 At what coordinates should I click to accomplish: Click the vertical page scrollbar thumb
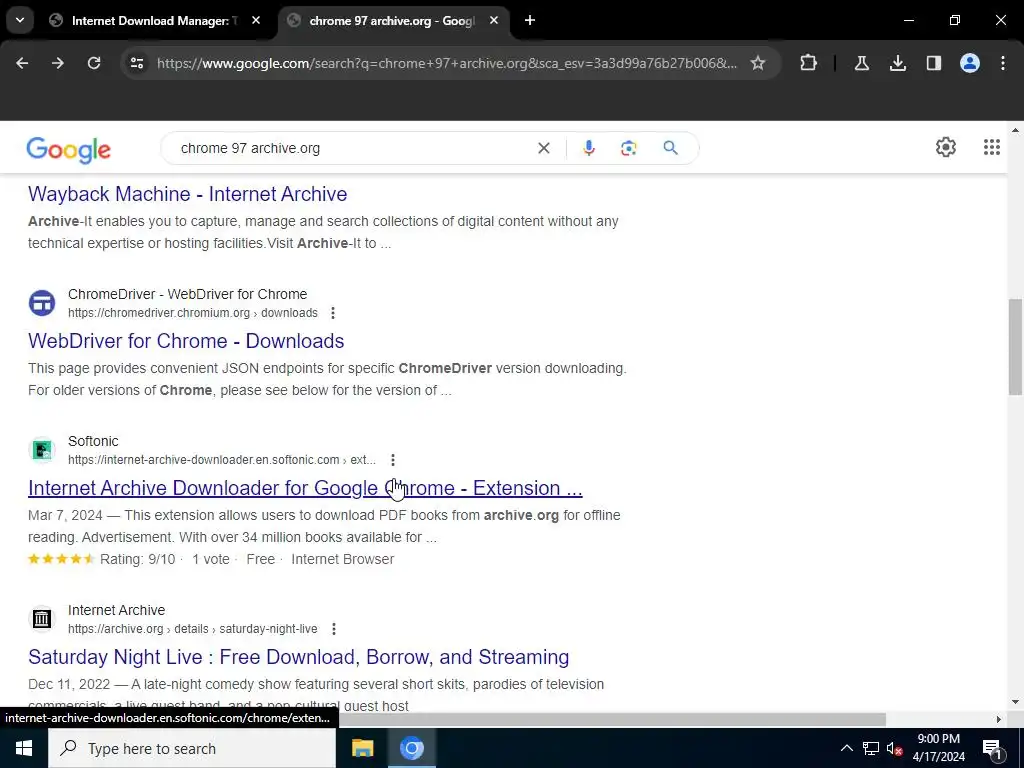click(1015, 346)
